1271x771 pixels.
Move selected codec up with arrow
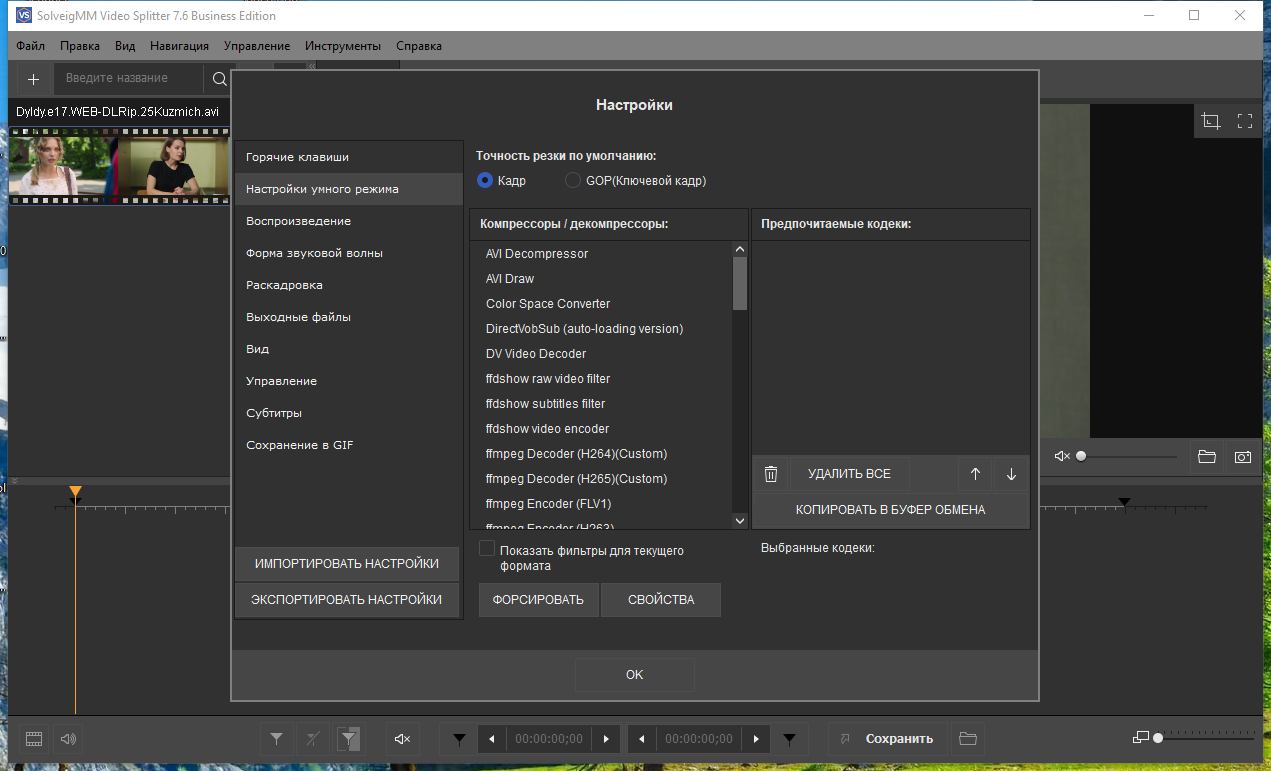tap(976, 474)
